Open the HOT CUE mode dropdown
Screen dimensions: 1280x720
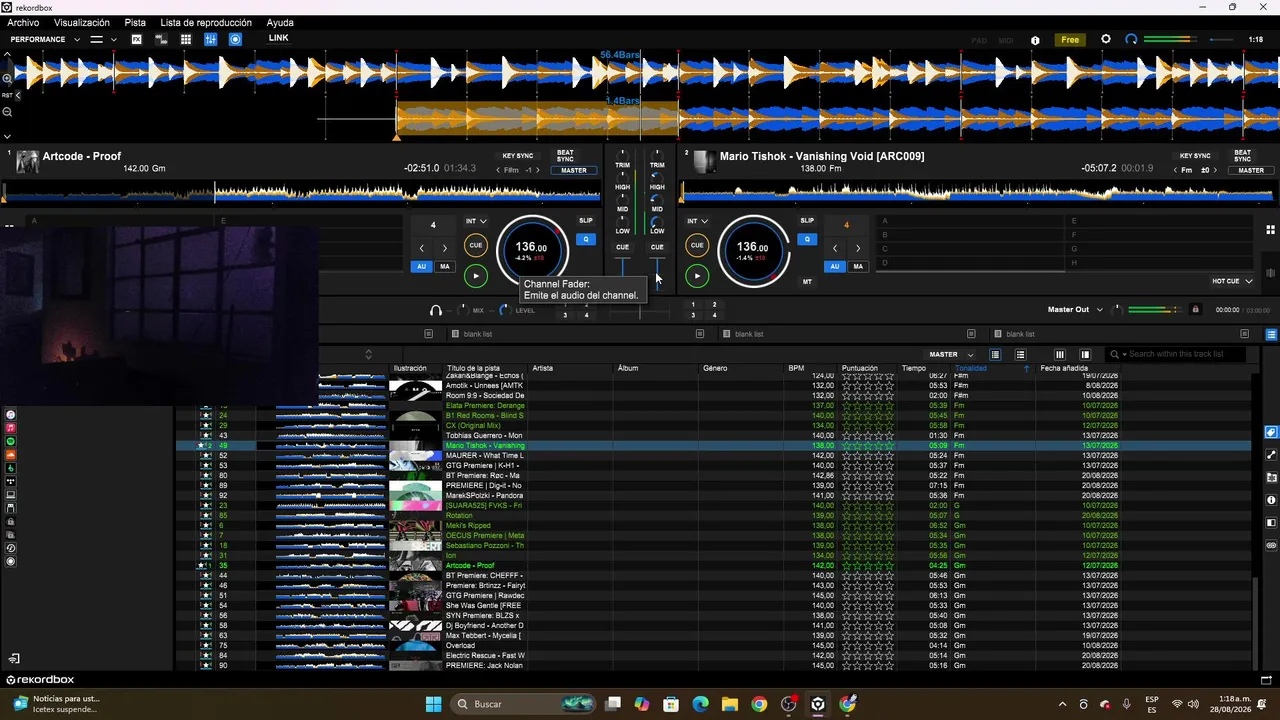1232,281
